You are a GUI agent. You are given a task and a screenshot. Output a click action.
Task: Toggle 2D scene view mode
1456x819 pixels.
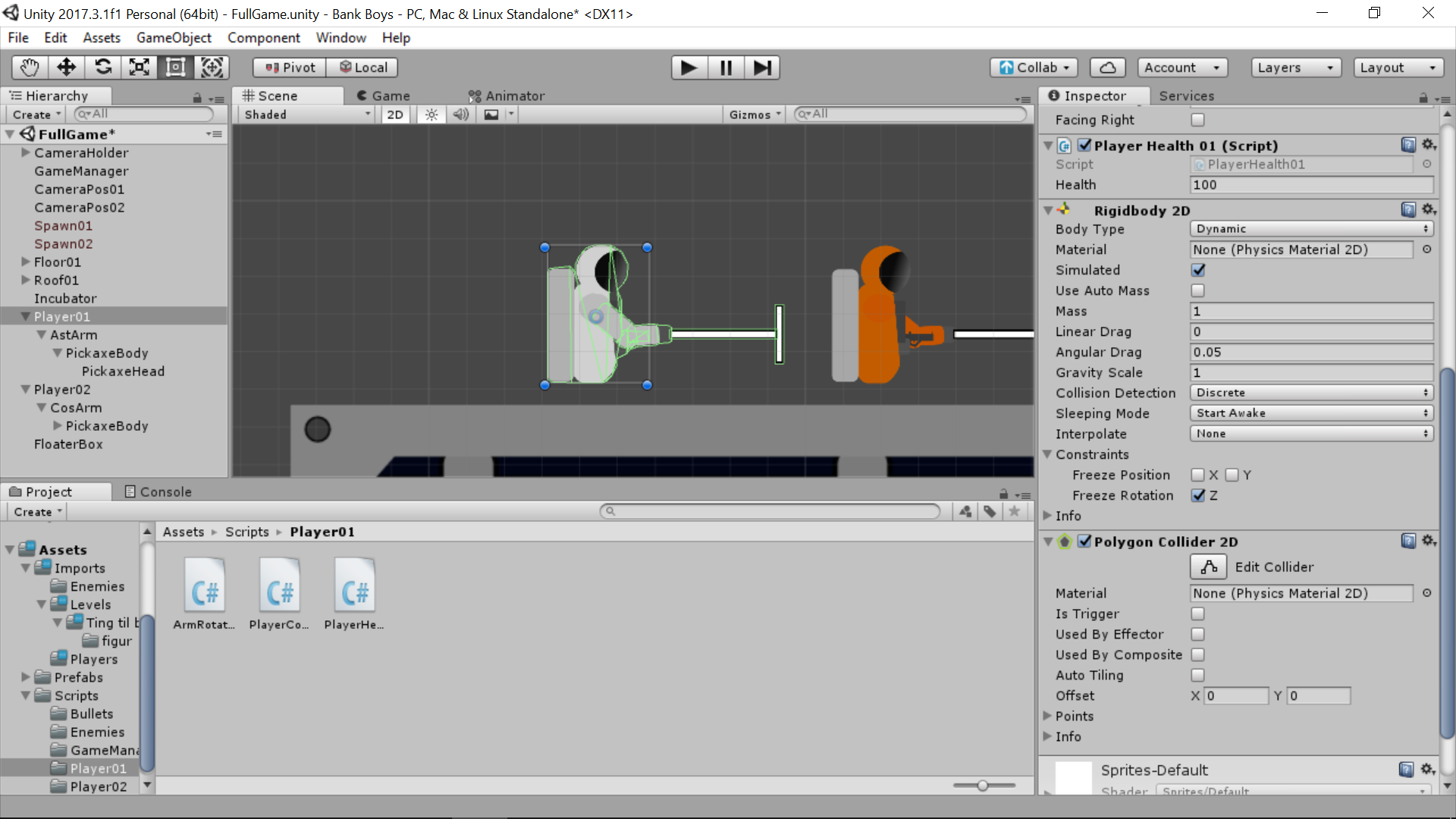[395, 115]
